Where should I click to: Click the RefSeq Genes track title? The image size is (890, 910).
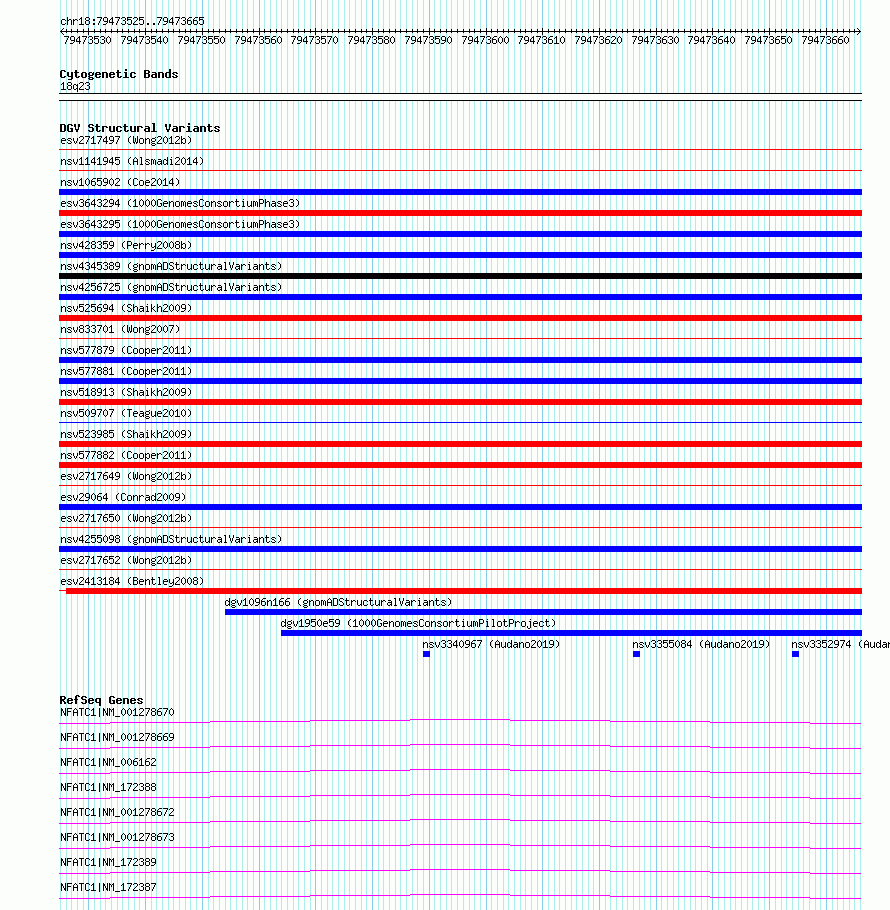click(x=102, y=700)
